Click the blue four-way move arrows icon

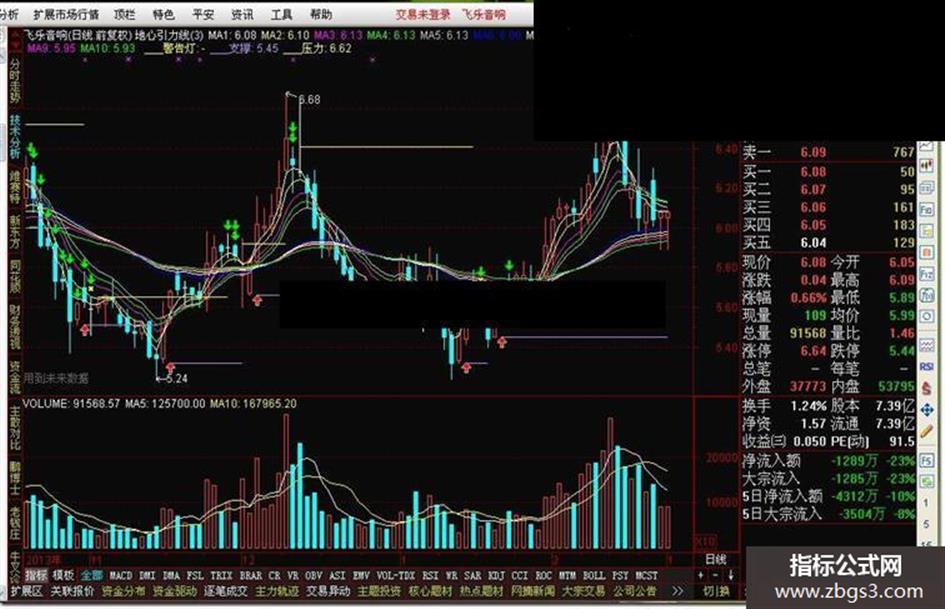coord(927,410)
